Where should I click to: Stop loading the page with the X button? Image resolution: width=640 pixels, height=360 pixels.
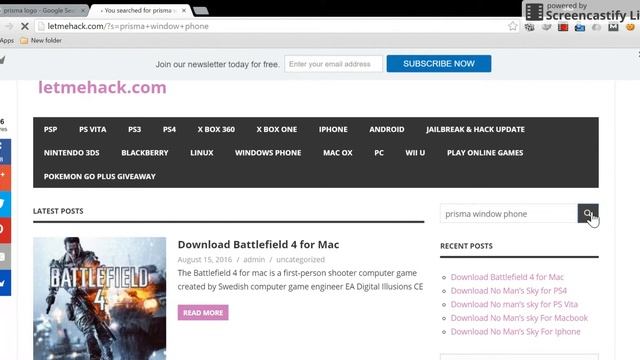[25, 27]
